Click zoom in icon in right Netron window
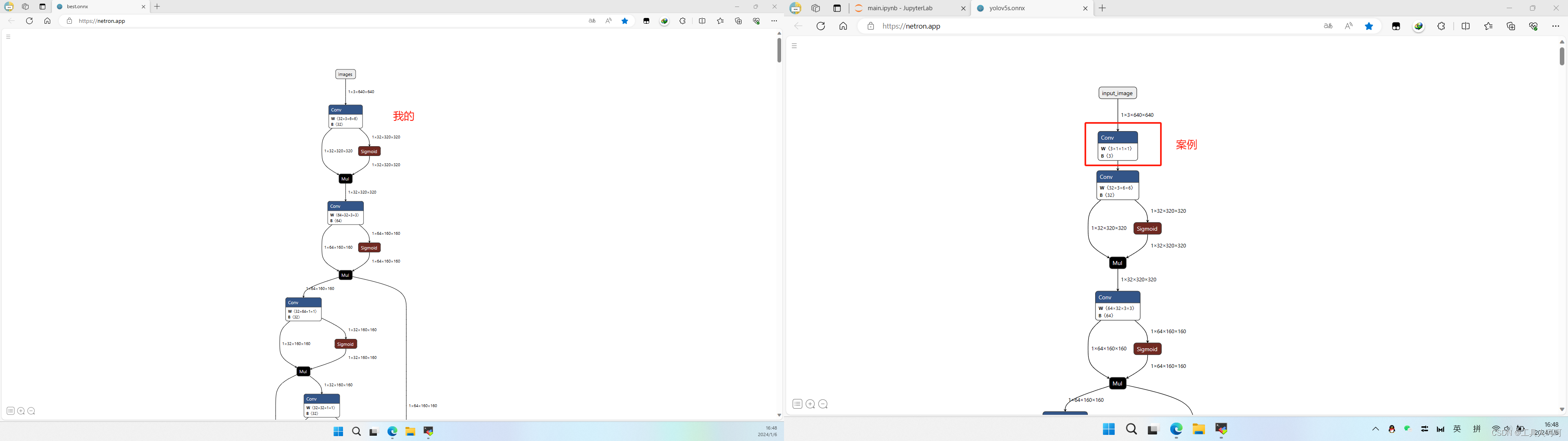This screenshot has height=441, width=1568. tap(810, 404)
